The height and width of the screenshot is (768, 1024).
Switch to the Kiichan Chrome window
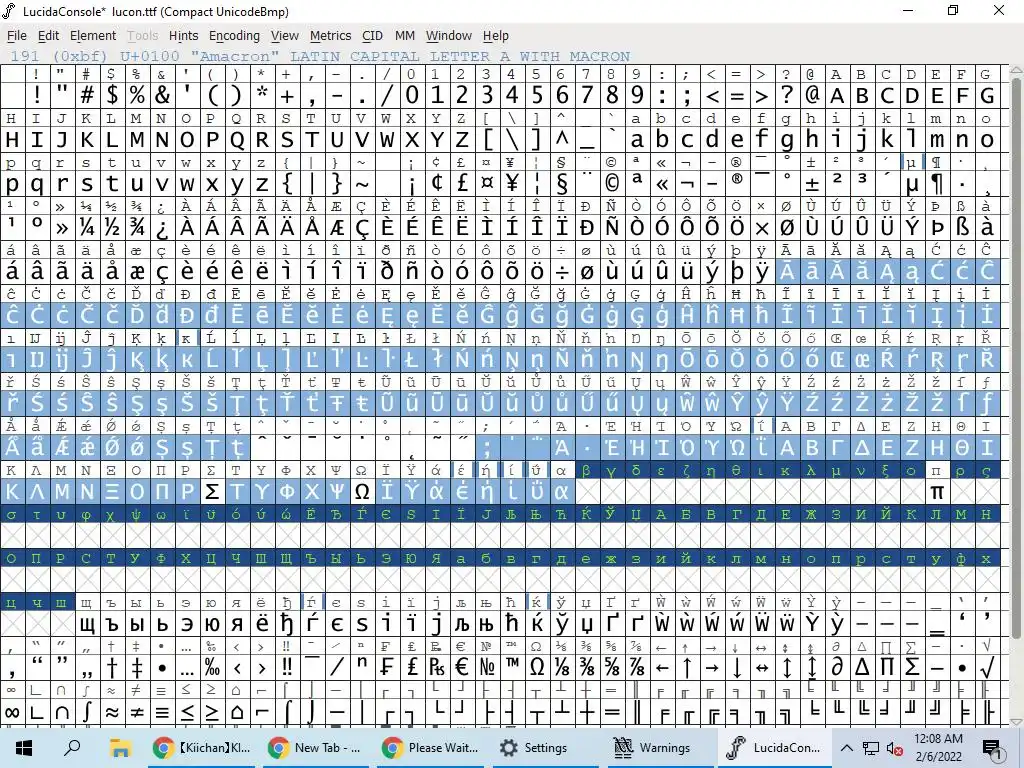[x=202, y=748]
